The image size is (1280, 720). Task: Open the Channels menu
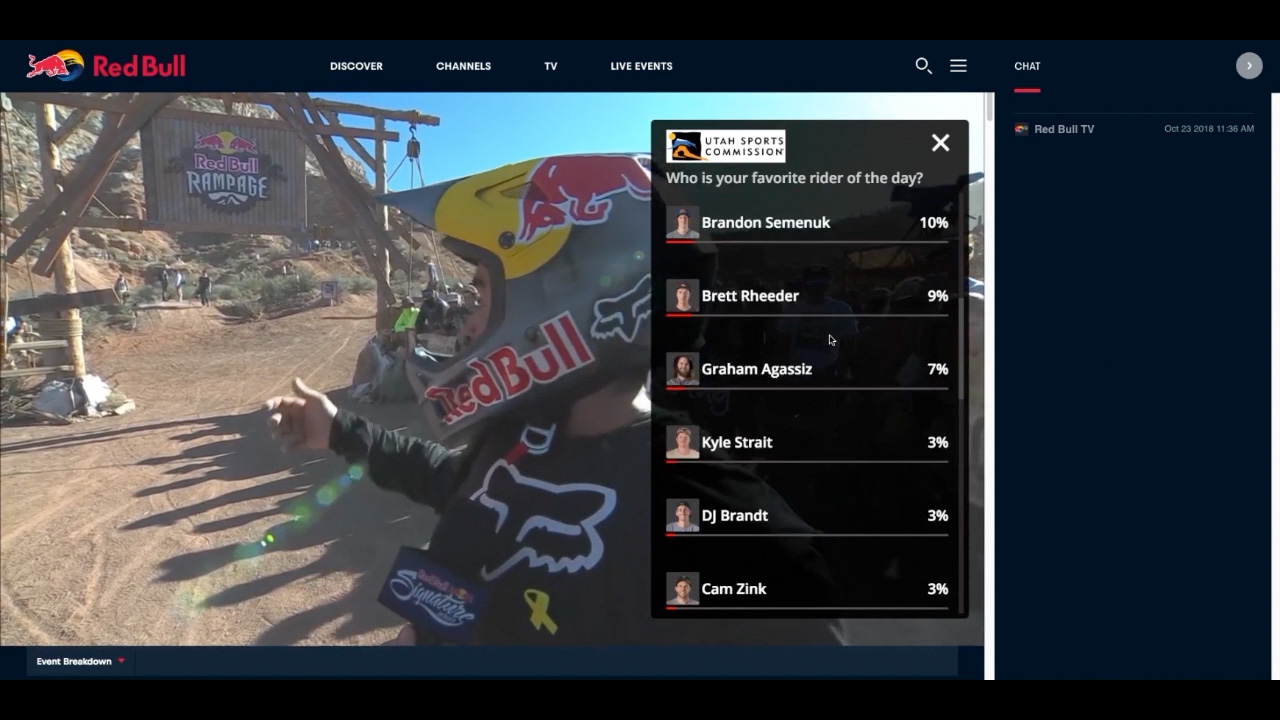click(x=463, y=66)
